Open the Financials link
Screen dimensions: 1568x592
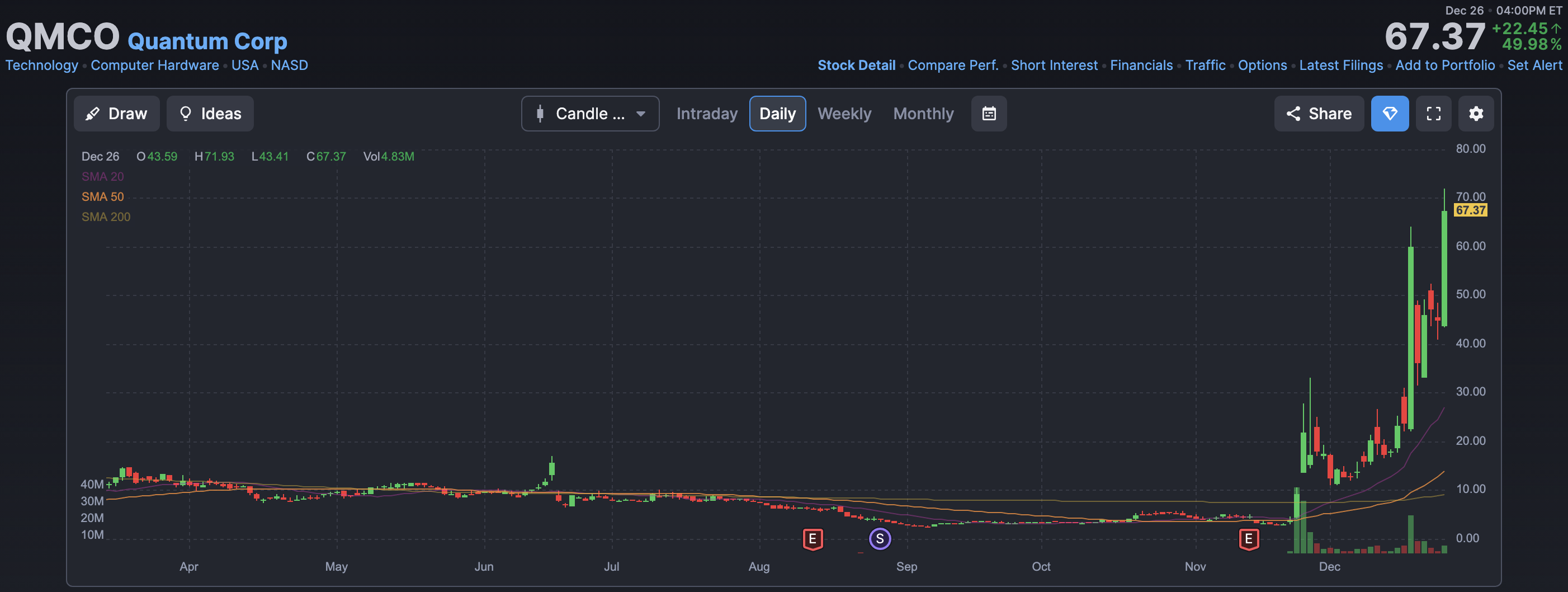(x=1141, y=65)
